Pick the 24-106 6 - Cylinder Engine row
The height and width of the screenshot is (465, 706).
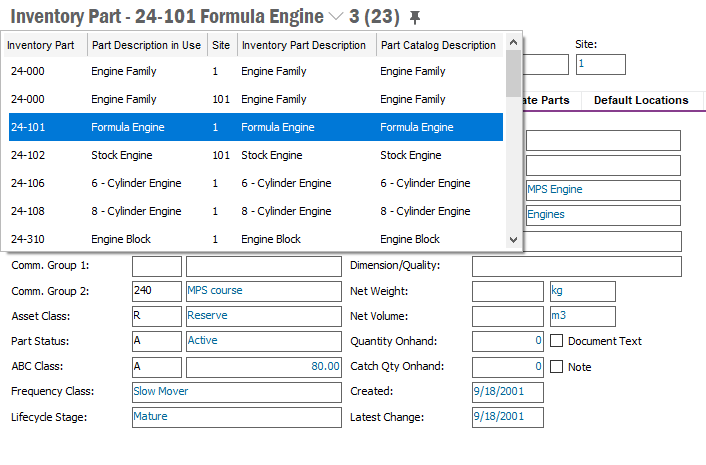tap(255, 184)
